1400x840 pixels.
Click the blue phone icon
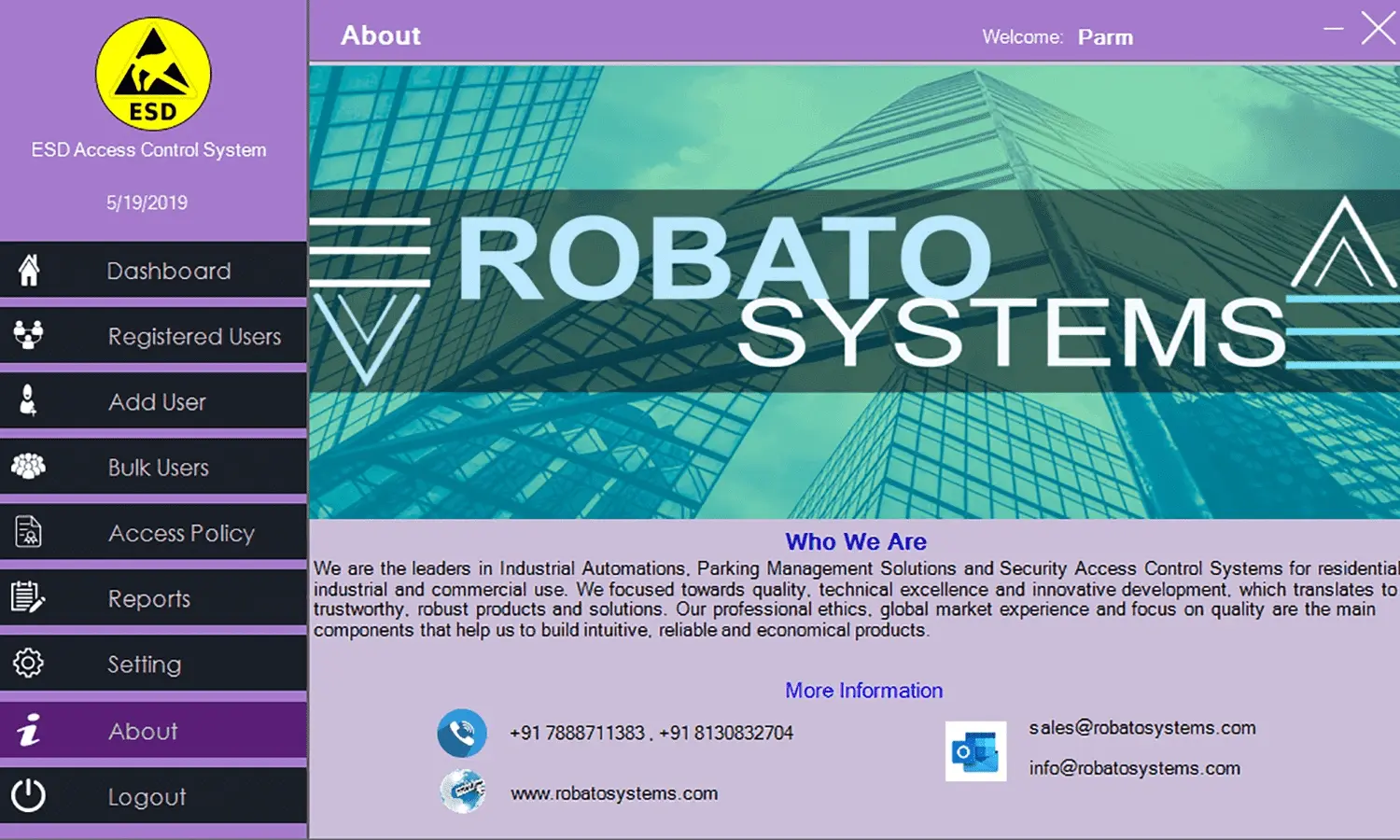(462, 733)
